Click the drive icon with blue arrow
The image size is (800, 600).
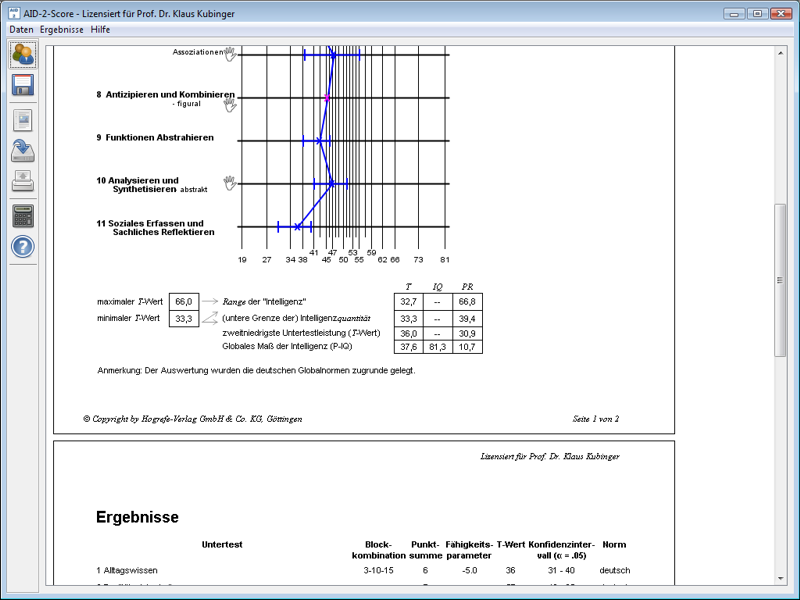(23, 151)
